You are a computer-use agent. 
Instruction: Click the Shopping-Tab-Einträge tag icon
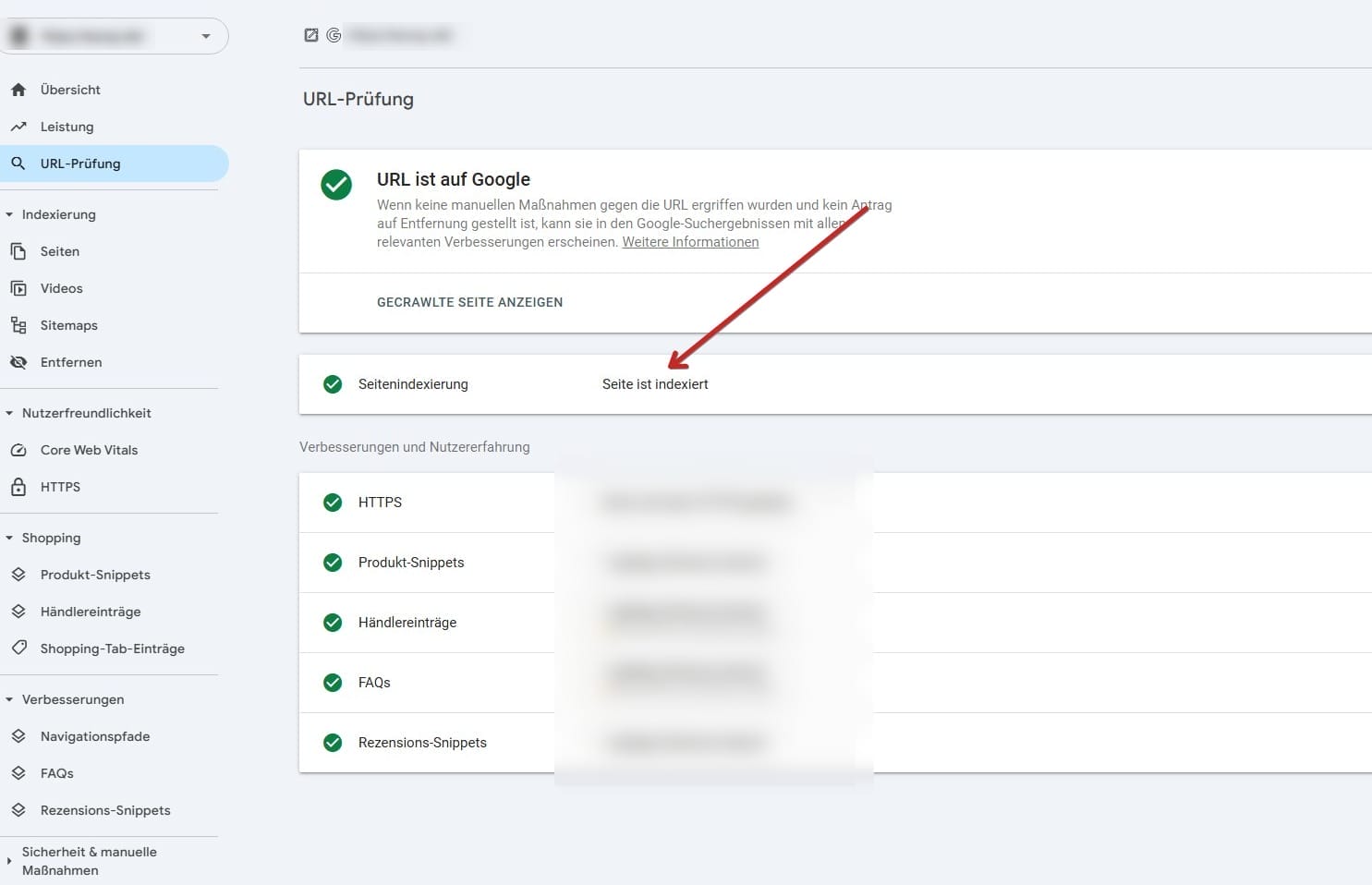tap(18, 649)
